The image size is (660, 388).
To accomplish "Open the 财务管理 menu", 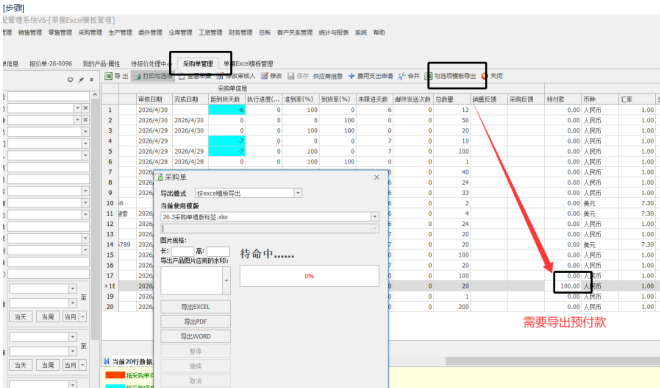I will (x=240, y=32).
